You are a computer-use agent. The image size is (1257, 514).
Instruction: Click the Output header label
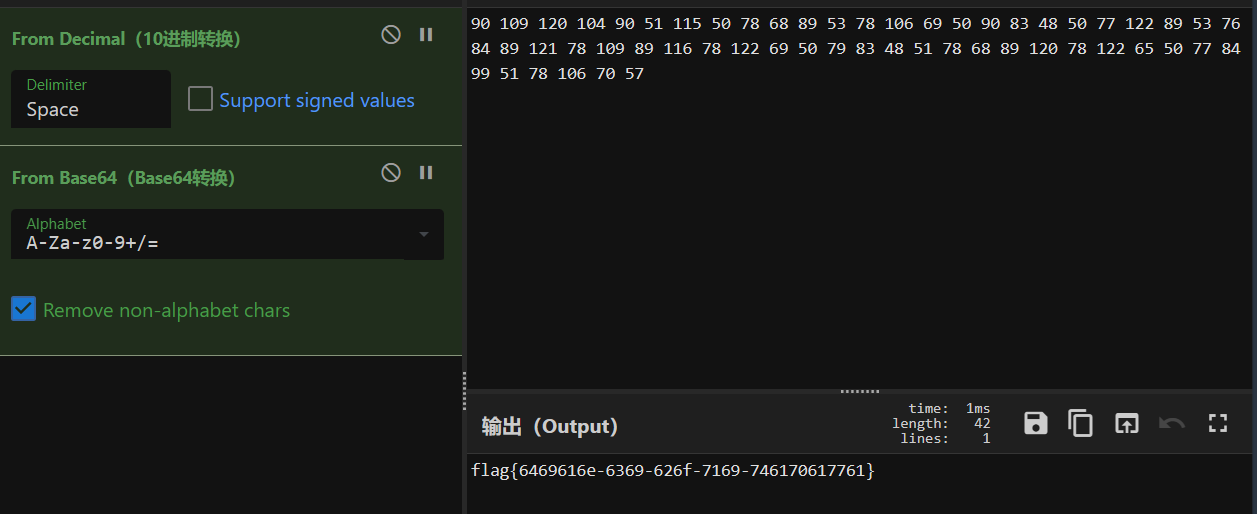(x=550, y=426)
